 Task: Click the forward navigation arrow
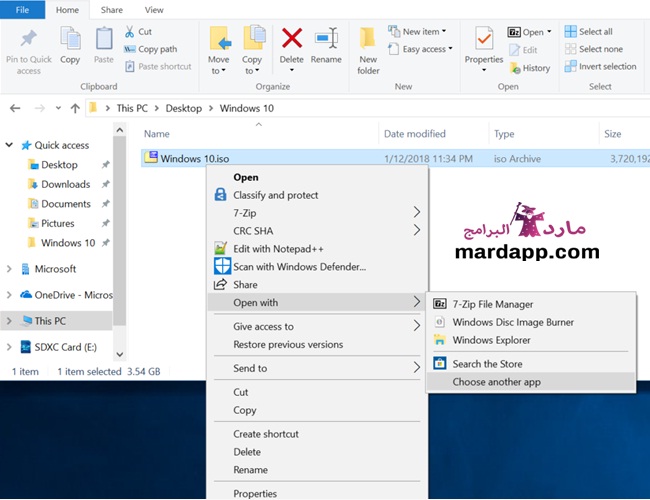[x=39, y=108]
